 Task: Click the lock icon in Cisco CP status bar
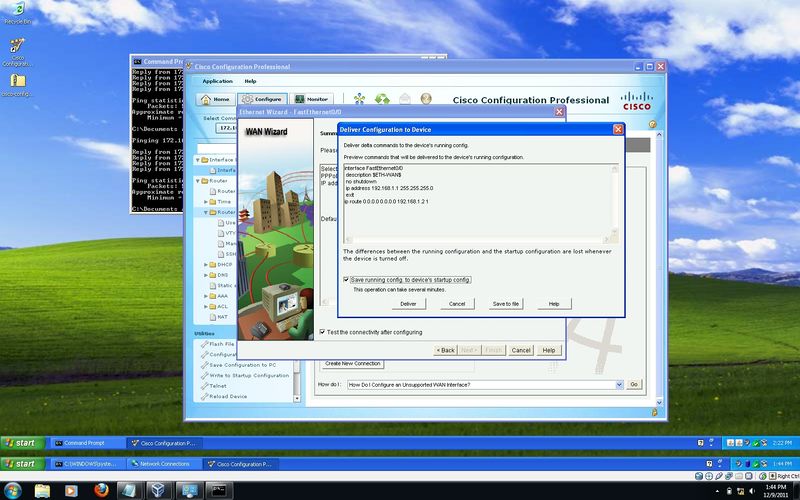655,412
